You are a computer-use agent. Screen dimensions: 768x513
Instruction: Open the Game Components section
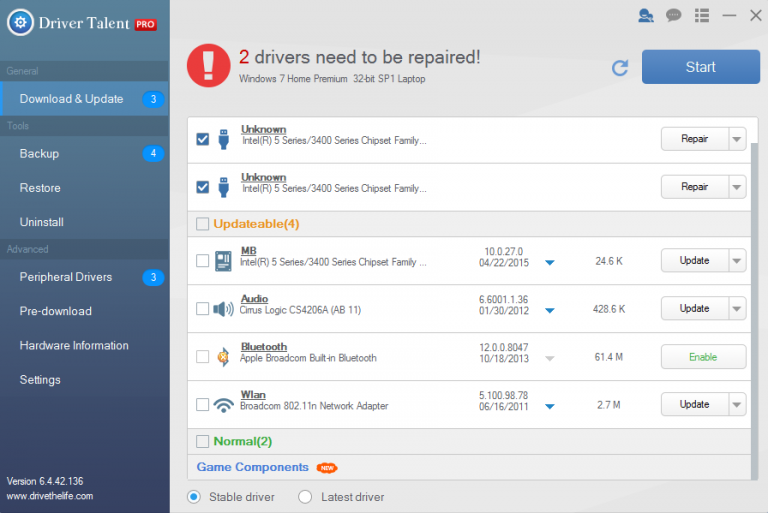point(252,467)
